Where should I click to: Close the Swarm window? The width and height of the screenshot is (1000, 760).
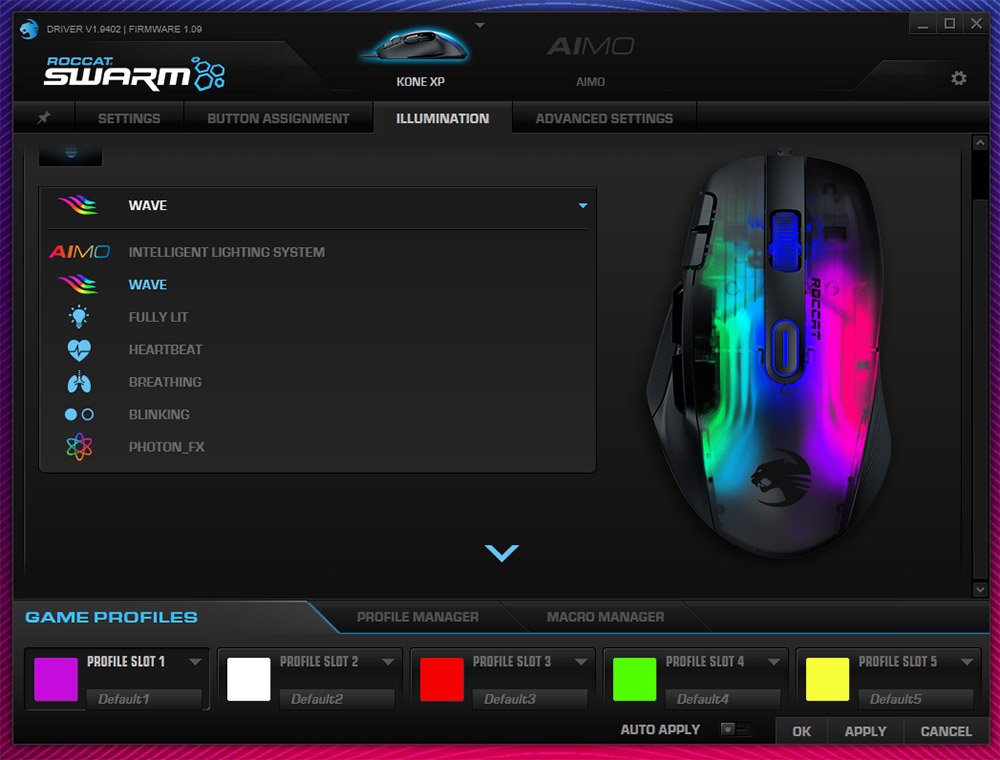[976, 24]
